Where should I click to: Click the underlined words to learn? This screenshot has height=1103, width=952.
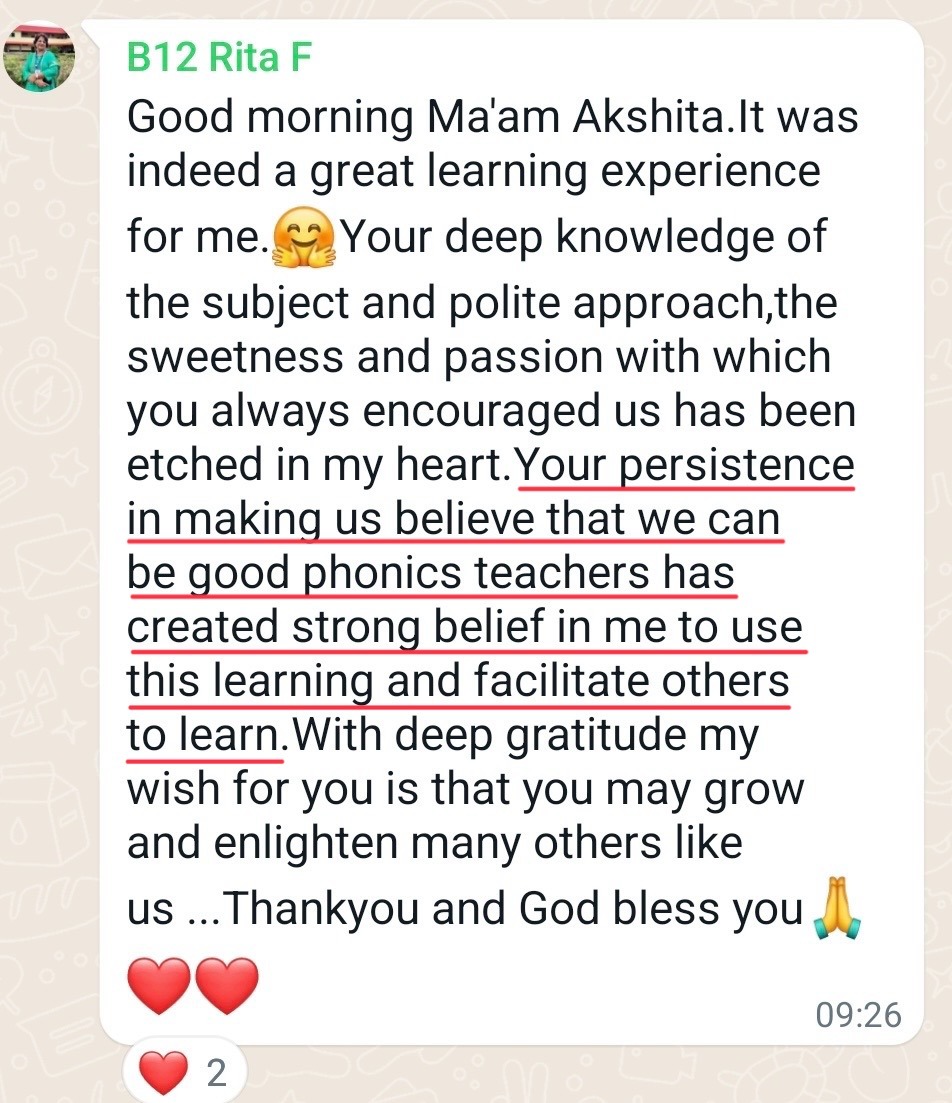pyautogui.click(x=203, y=734)
